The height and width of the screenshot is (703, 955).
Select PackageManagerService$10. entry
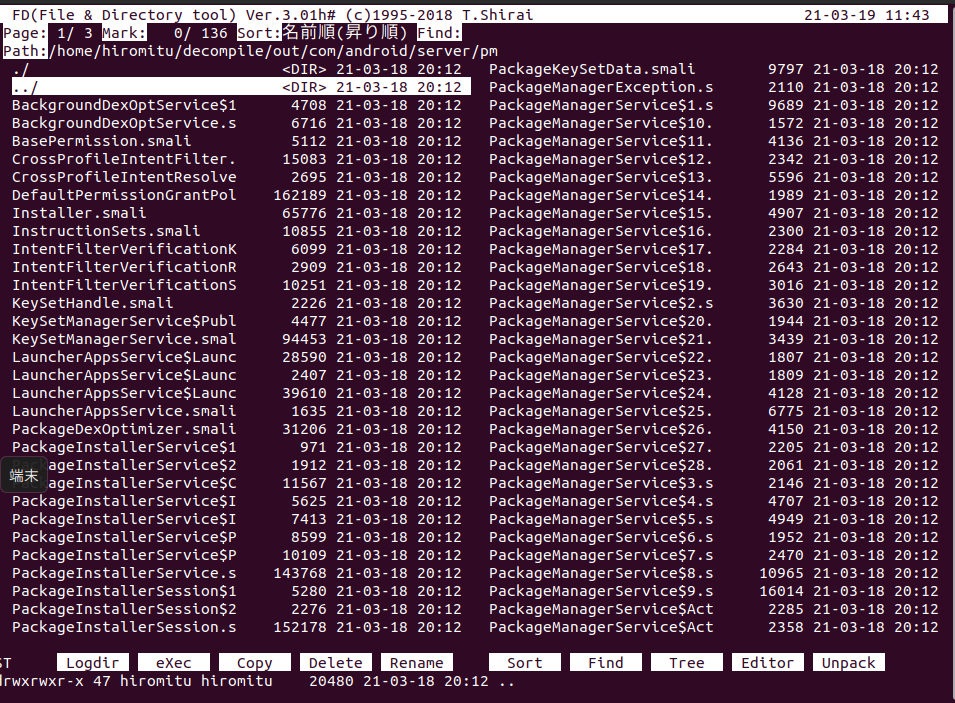pos(714,123)
